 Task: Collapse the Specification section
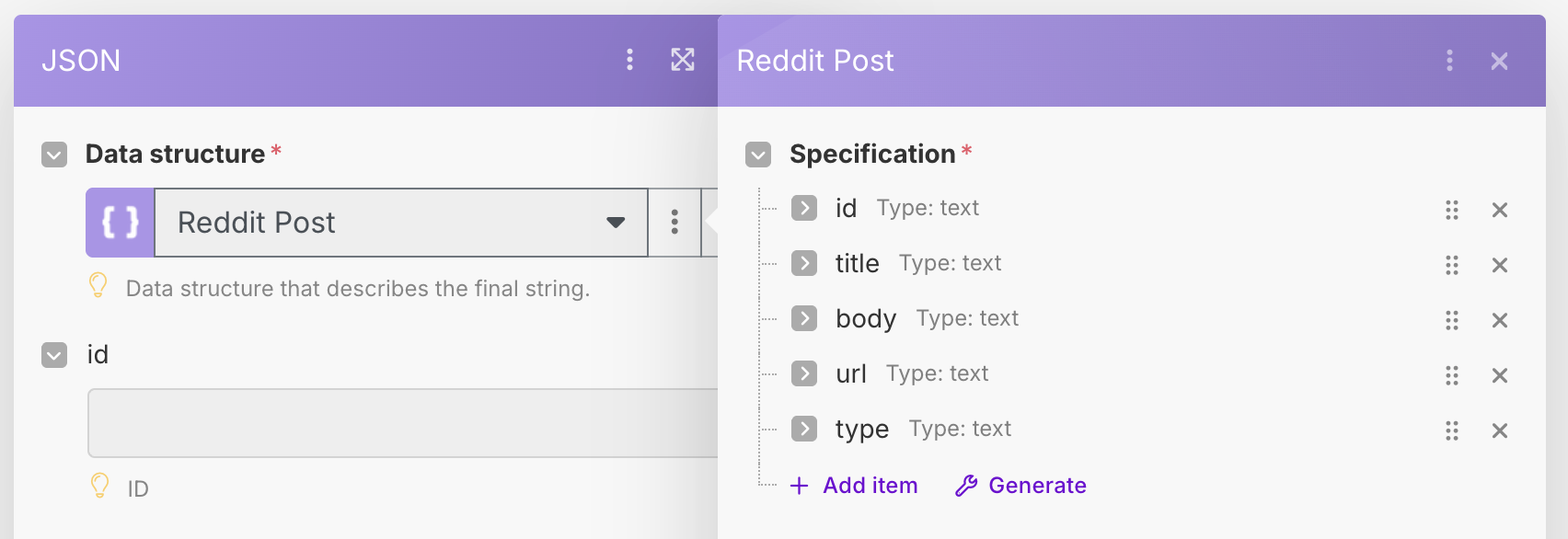[758, 154]
